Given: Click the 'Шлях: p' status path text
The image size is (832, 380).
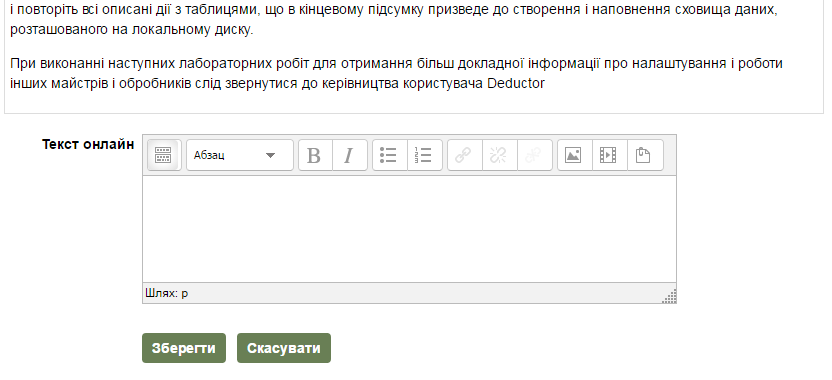Looking at the screenshot, I should coord(167,293).
